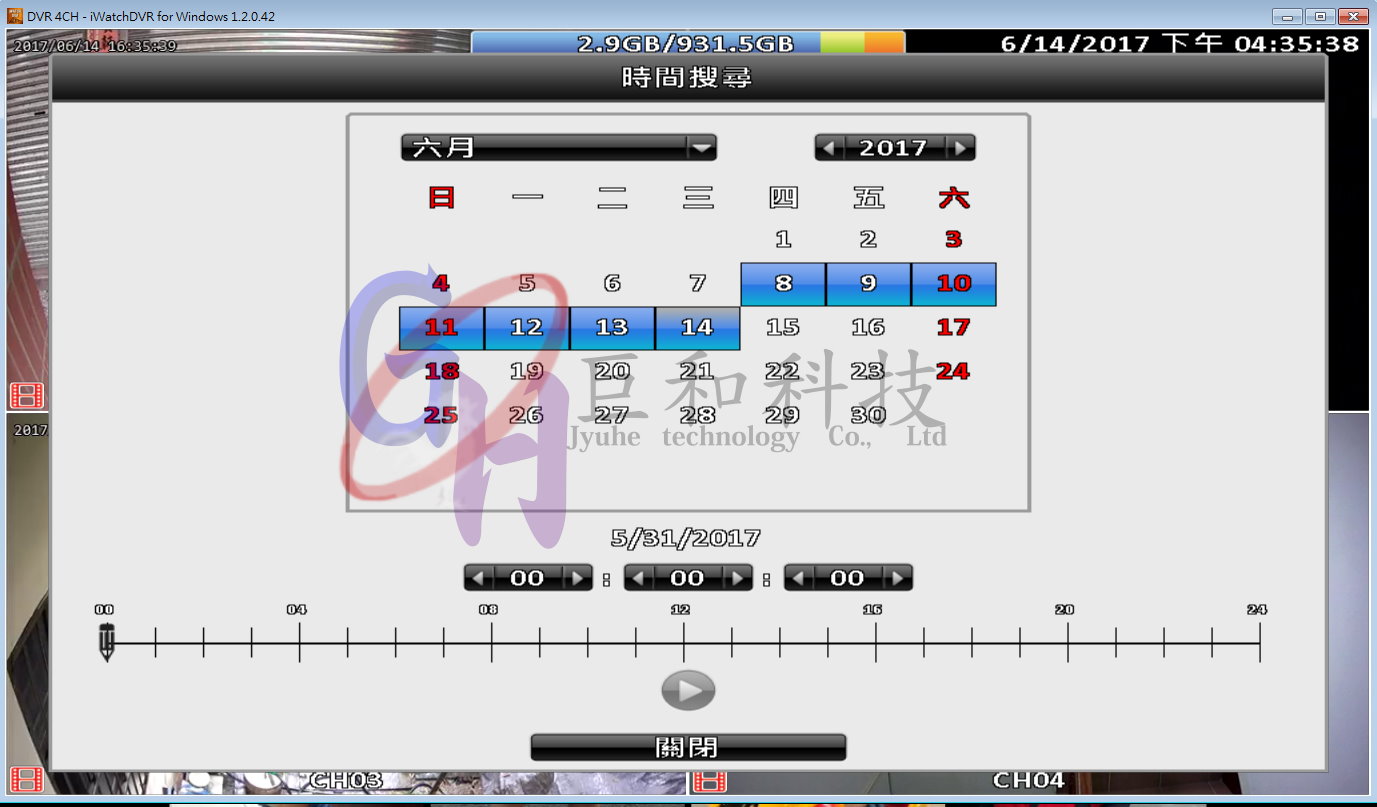Click the disk usage bar 2.9GB/931.5GB
Image resolution: width=1377 pixels, height=807 pixels.
(687, 43)
